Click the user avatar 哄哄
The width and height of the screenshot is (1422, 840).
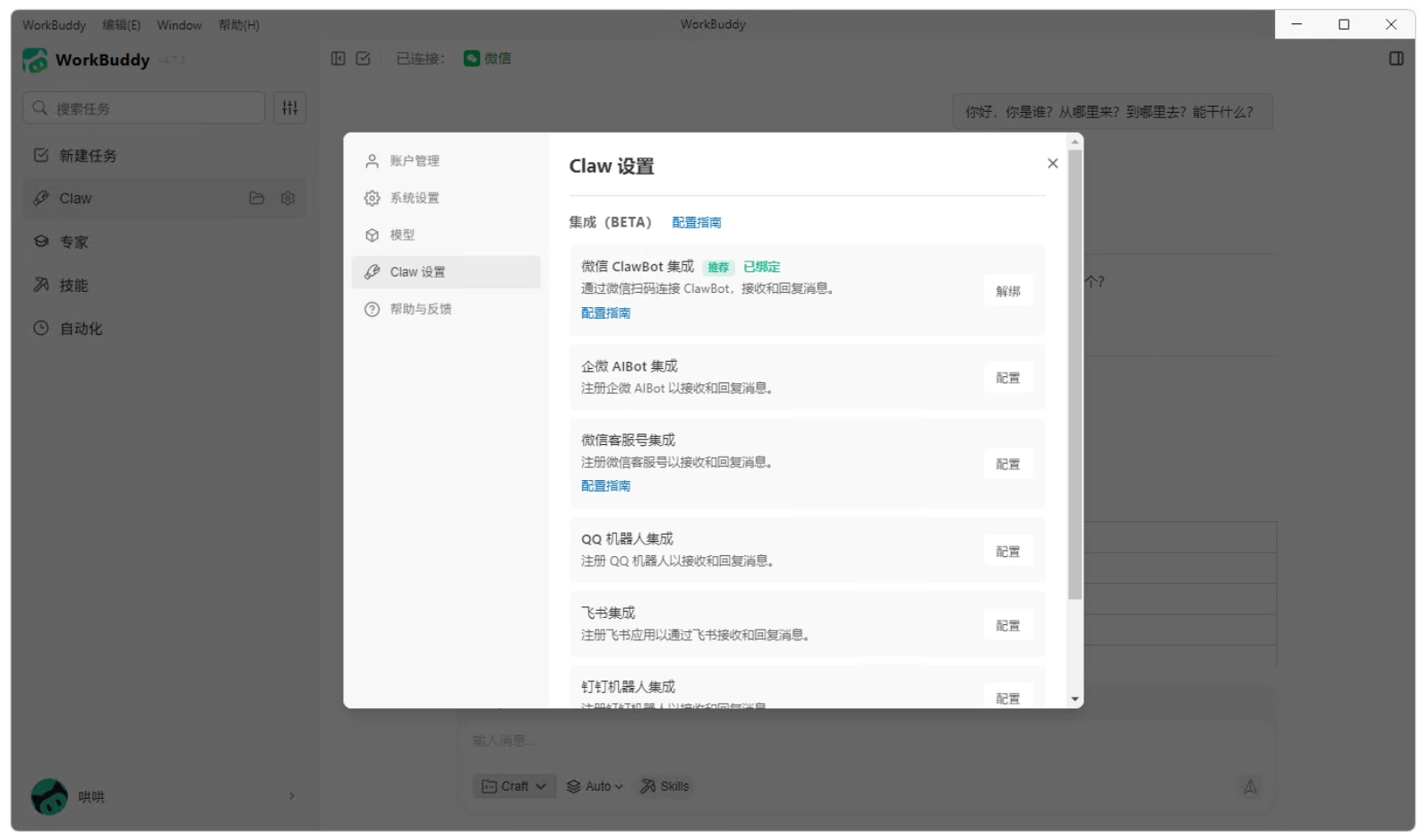(x=49, y=796)
